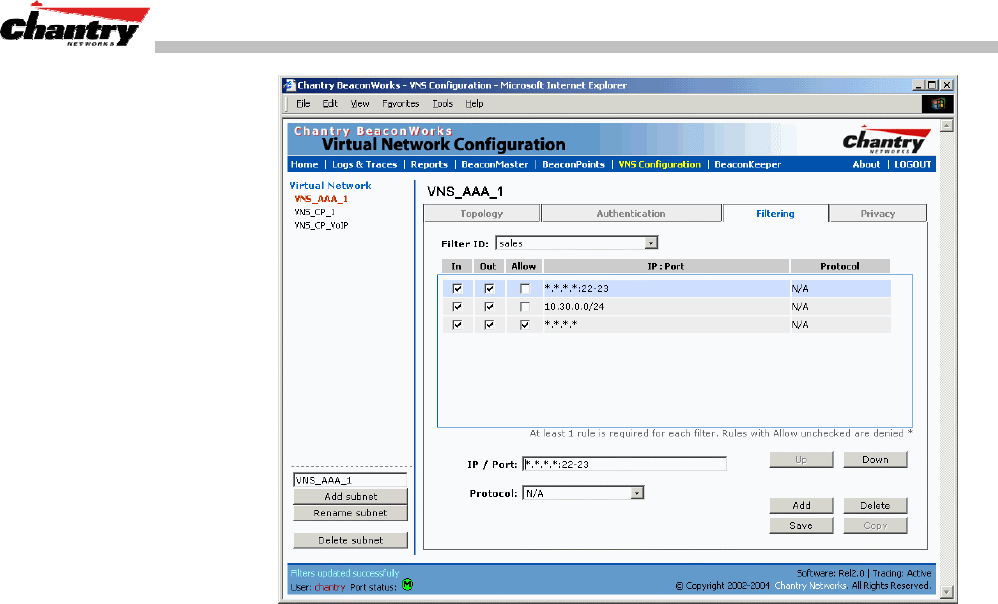Viewport: 998px width, 604px height.
Task: Open the BeaconKeeper page
Action: pos(747,164)
